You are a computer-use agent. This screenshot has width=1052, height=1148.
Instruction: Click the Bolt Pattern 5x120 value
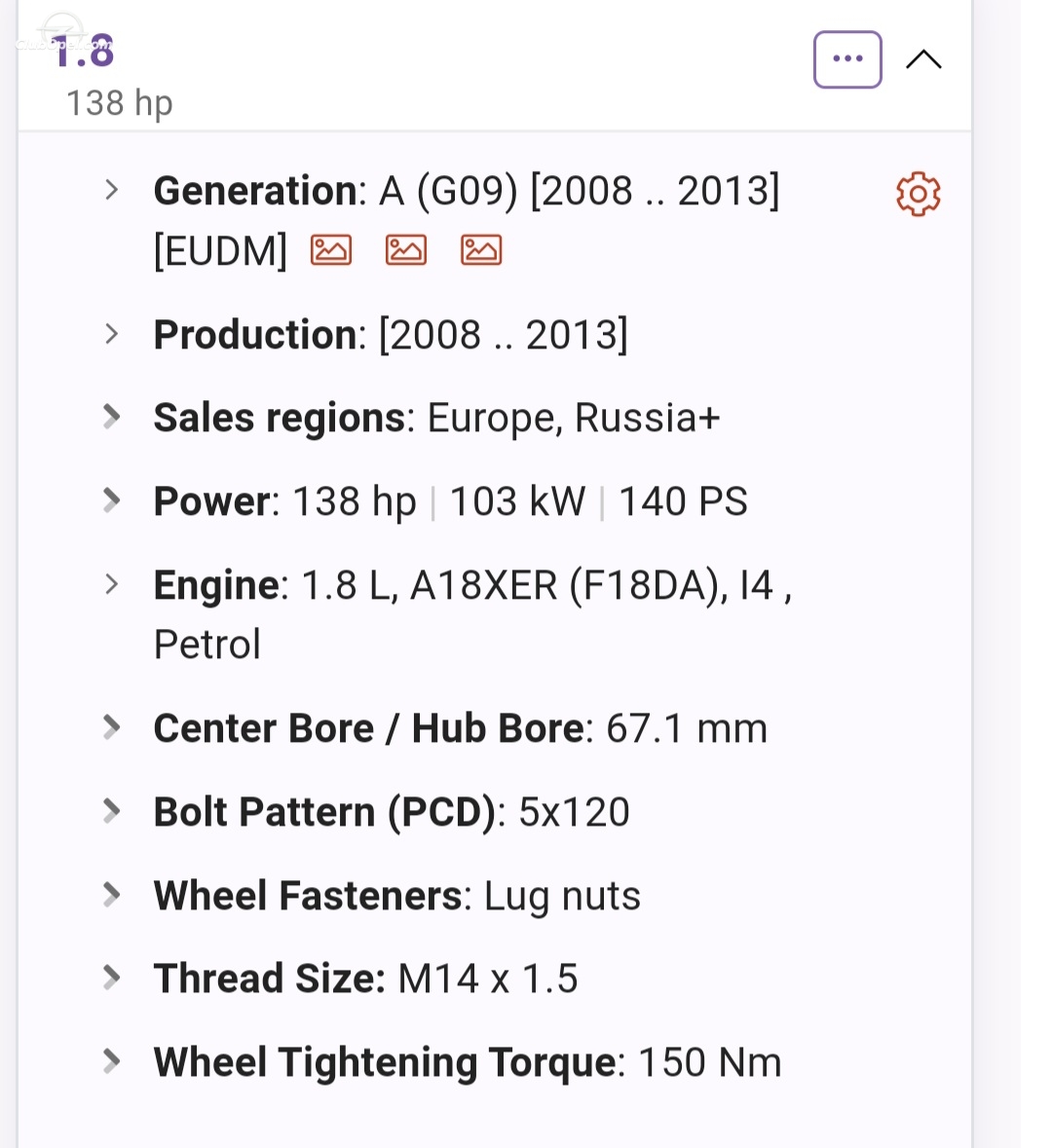[575, 812]
